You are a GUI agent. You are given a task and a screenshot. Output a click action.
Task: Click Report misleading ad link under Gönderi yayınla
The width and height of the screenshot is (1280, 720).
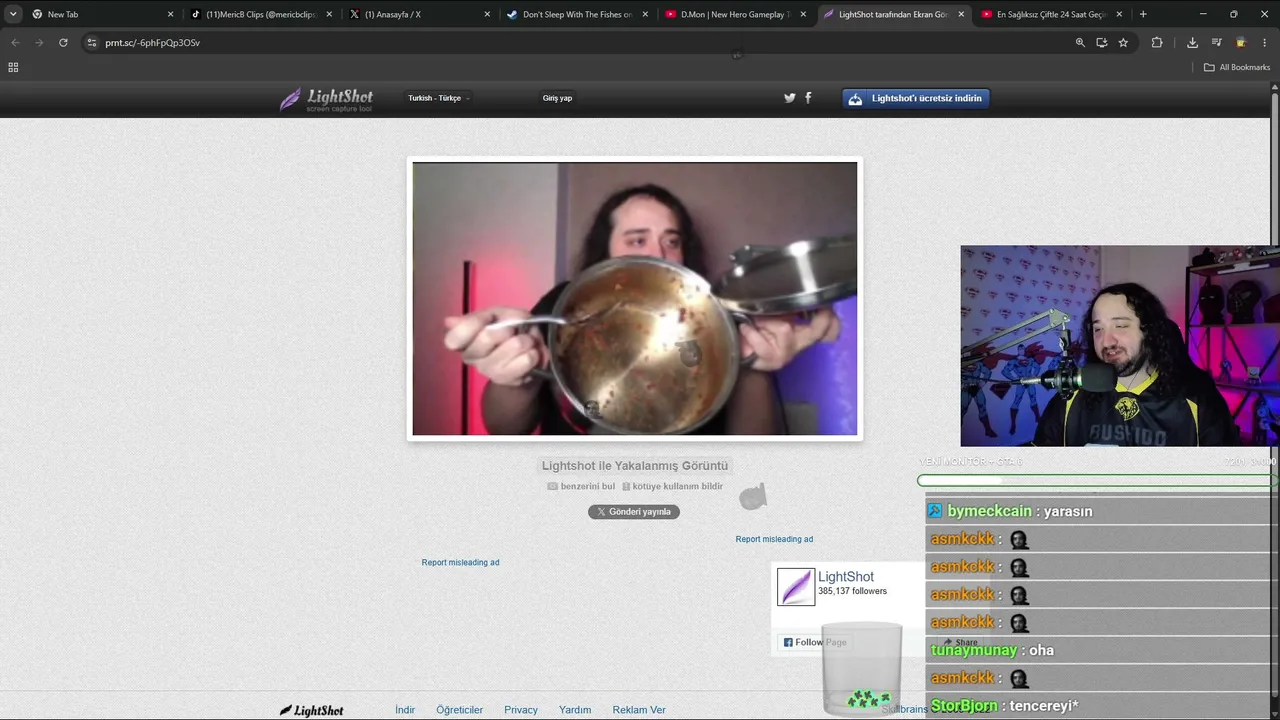[460, 562]
